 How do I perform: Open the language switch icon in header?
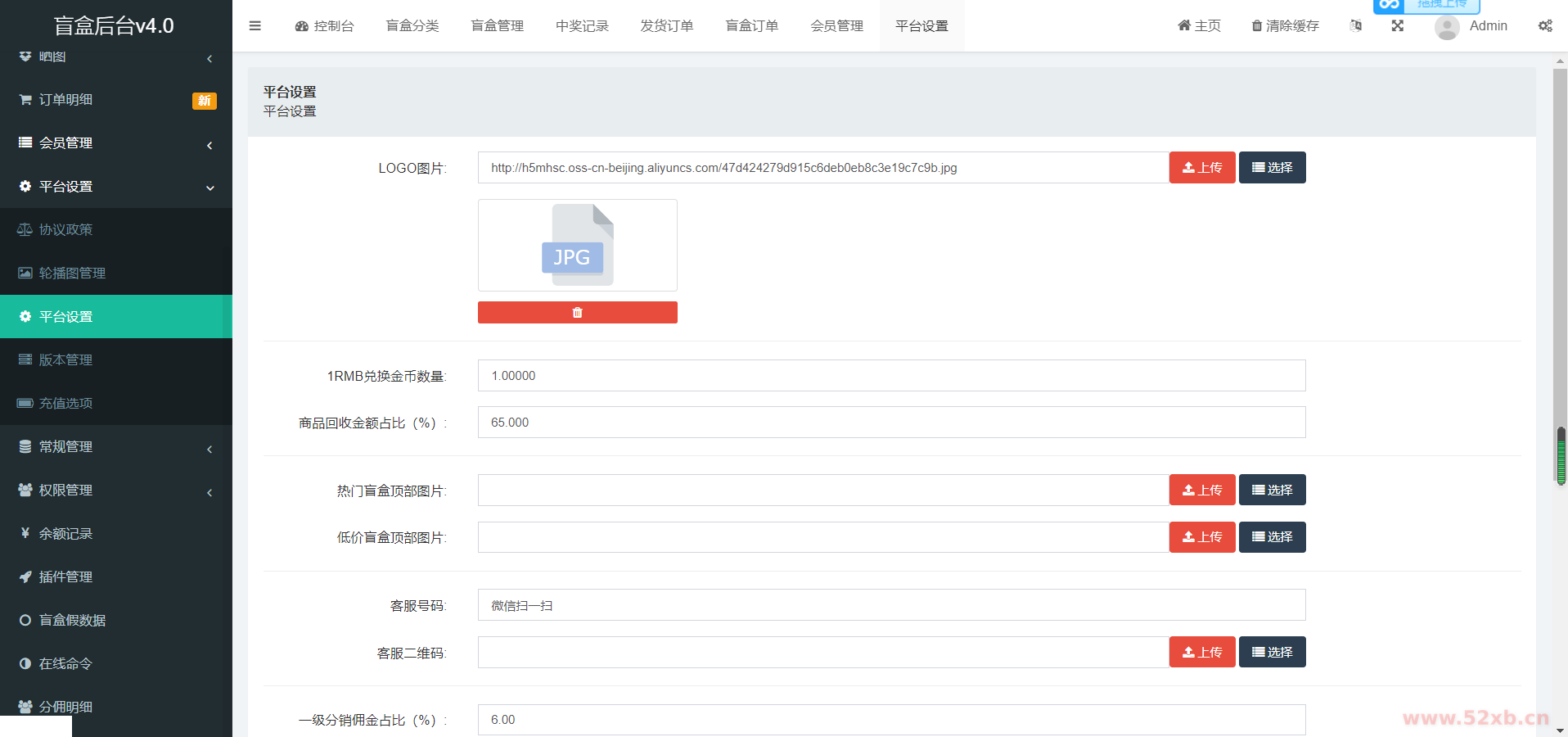[x=1356, y=26]
